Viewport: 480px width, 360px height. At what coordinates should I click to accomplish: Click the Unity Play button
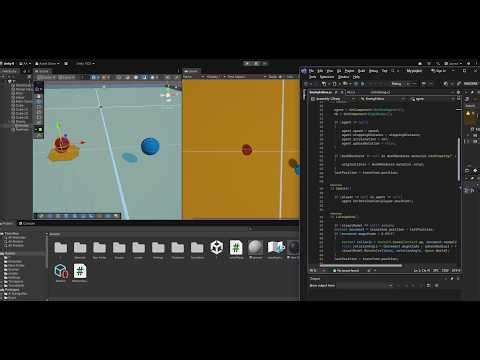[248, 63]
